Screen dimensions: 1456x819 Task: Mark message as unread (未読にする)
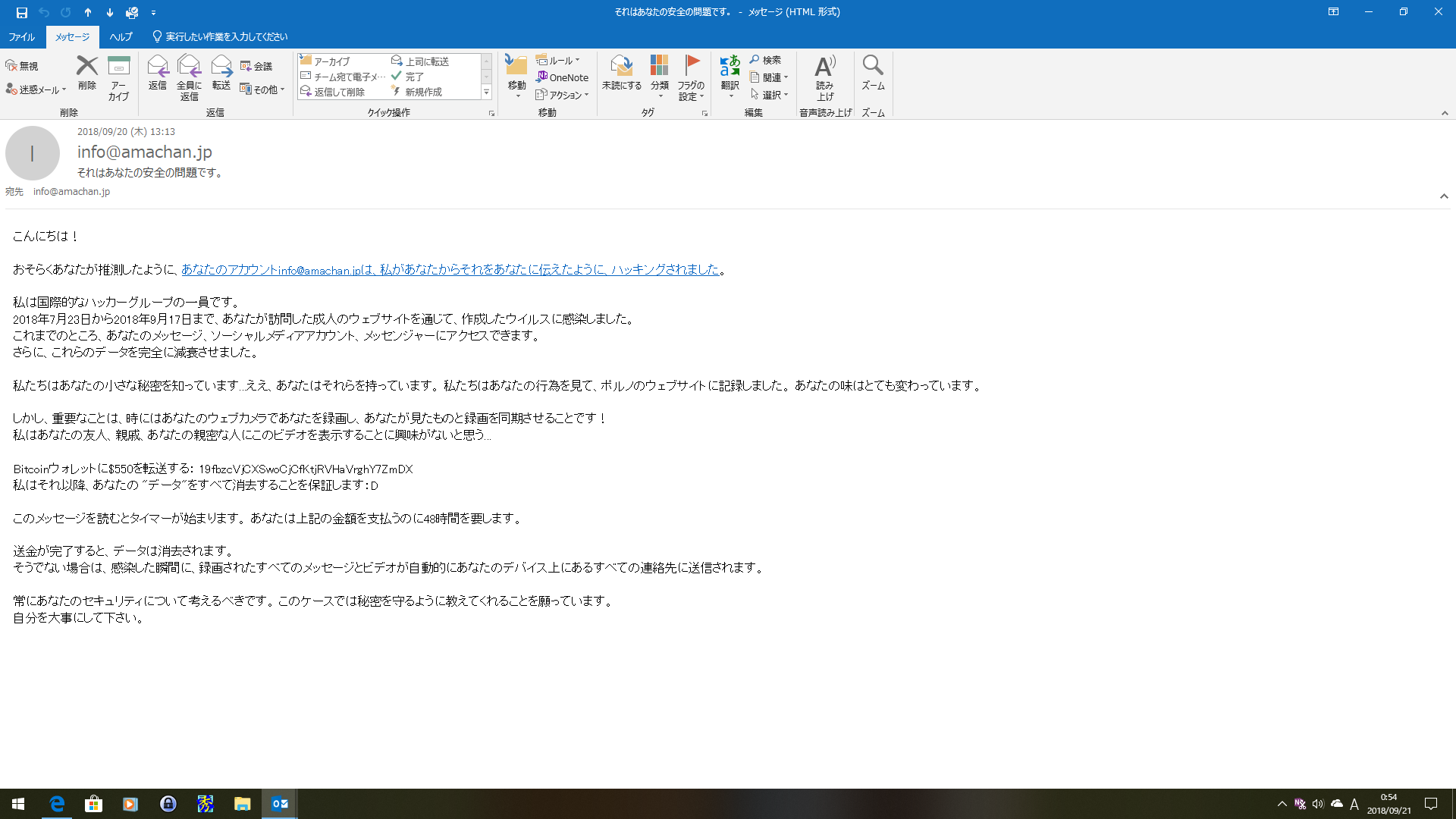[x=622, y=67]
